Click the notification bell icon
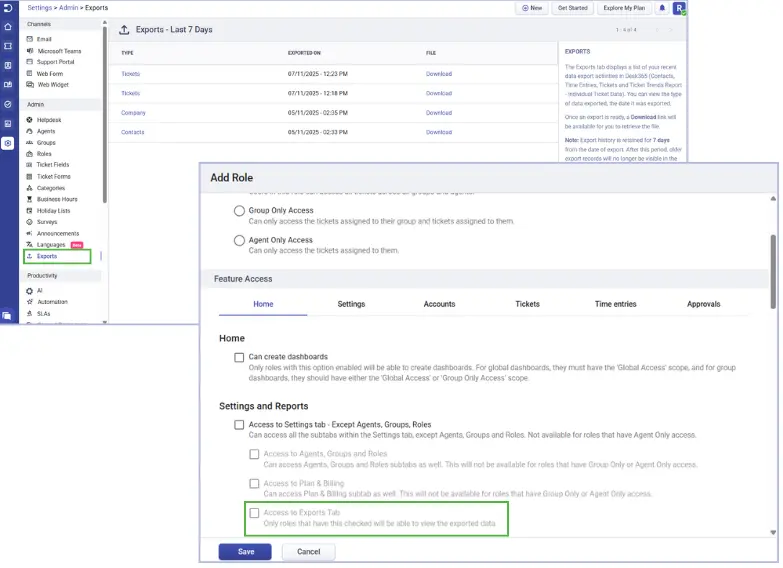This screenshot has height=568, width=783. pos(662,8)
